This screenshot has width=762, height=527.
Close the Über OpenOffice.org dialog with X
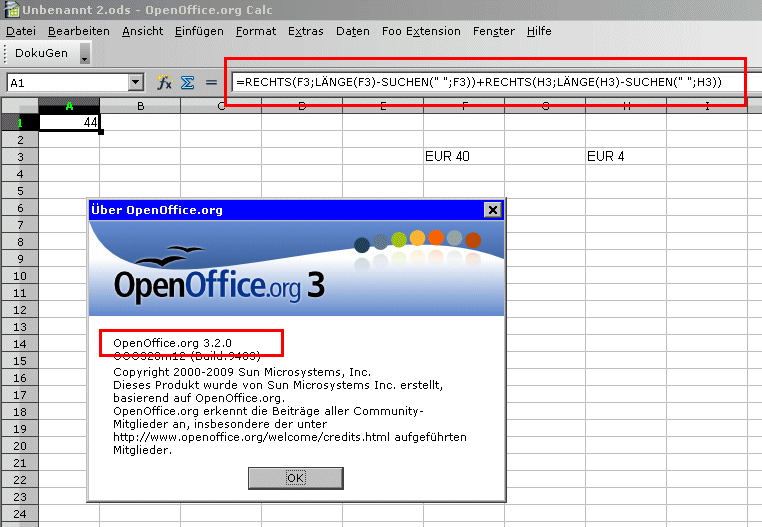491,210
